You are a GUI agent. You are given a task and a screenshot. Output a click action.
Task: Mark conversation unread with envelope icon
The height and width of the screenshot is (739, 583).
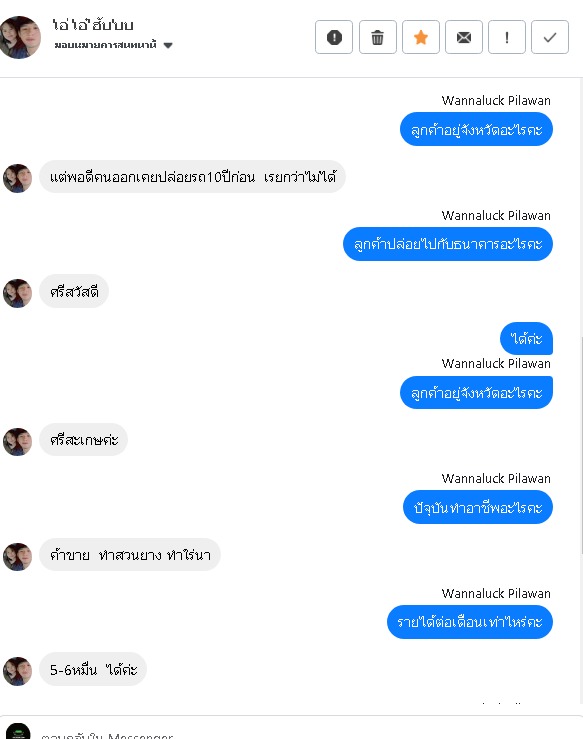coord(464,37)
